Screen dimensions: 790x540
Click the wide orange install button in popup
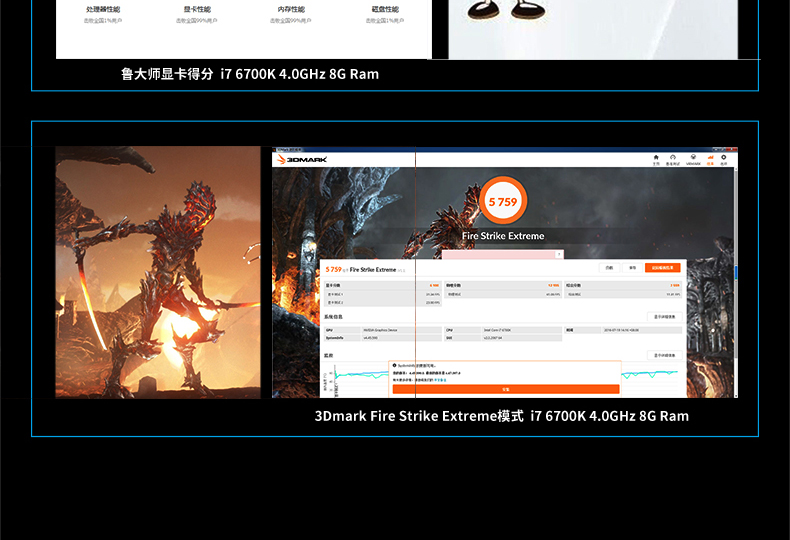(x=506, y=389)
